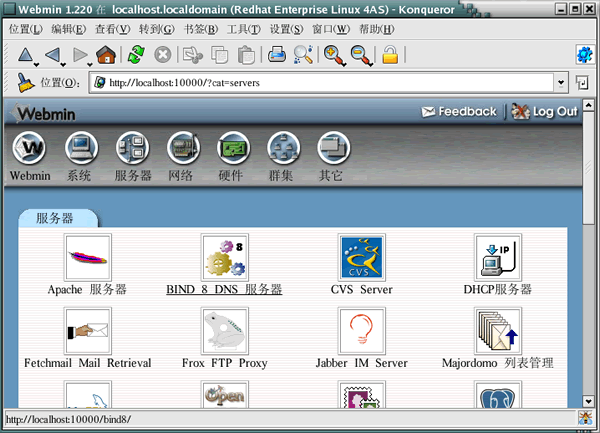Open the 查看(V) menu
600x433 pixels.
pyautogui.click(x=112, y=29)
